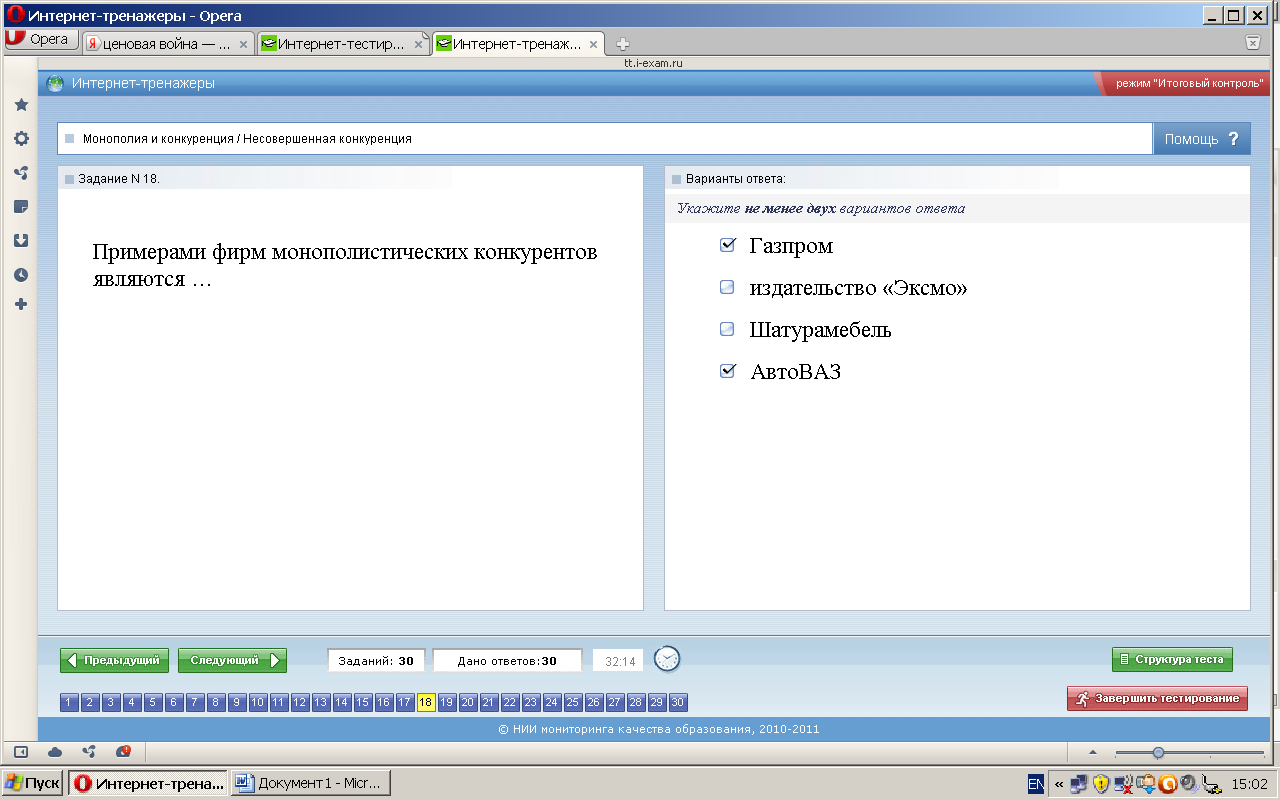Open Downloads panel in sidebar

[x=21, y=241]
